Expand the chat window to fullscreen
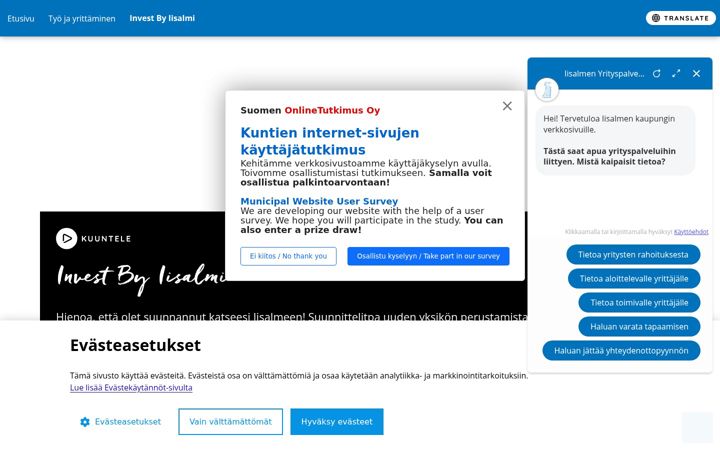Viewport: 720px width, 450px height. pyautogui.click(x=676, y=73)
